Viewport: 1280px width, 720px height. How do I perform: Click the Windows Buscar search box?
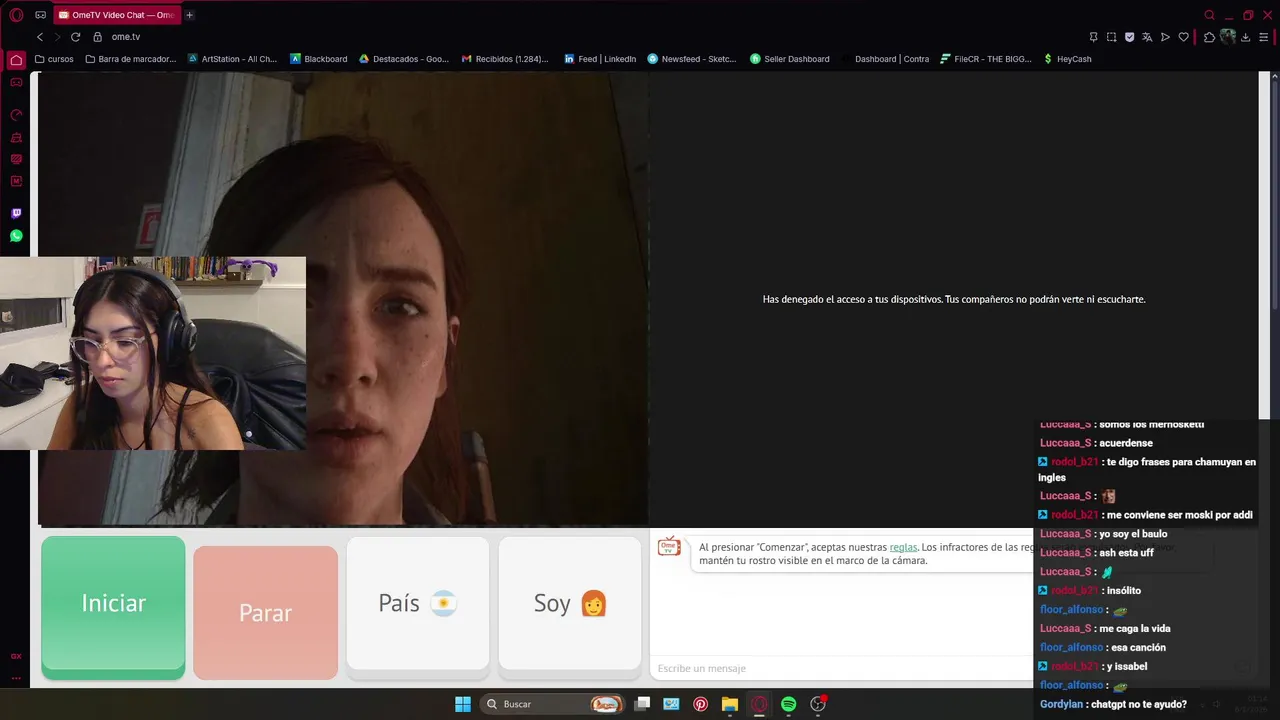550,704
